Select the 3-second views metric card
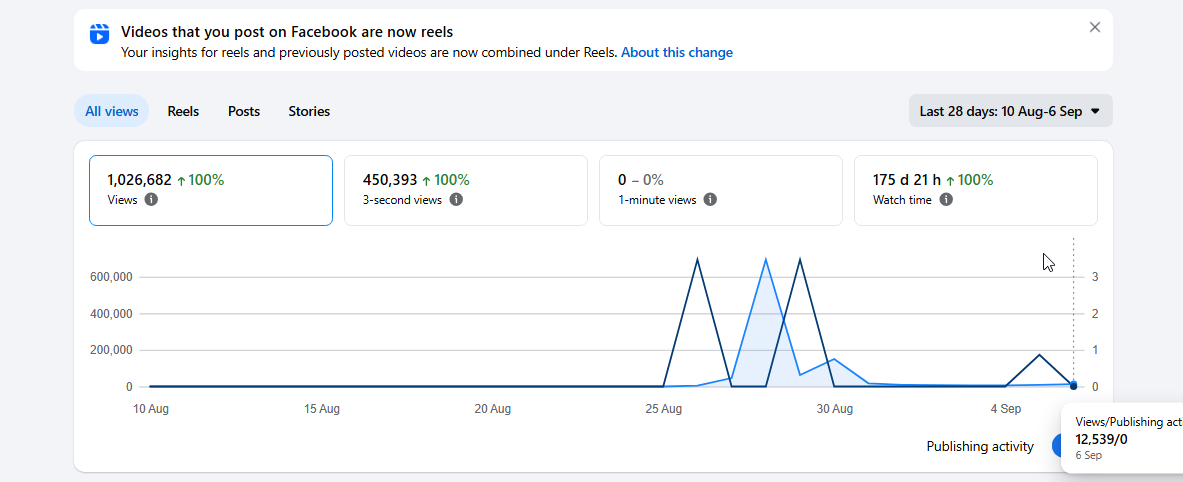Image resolution: width=1183 pixels, height=482 pixels. click(466, 190)
